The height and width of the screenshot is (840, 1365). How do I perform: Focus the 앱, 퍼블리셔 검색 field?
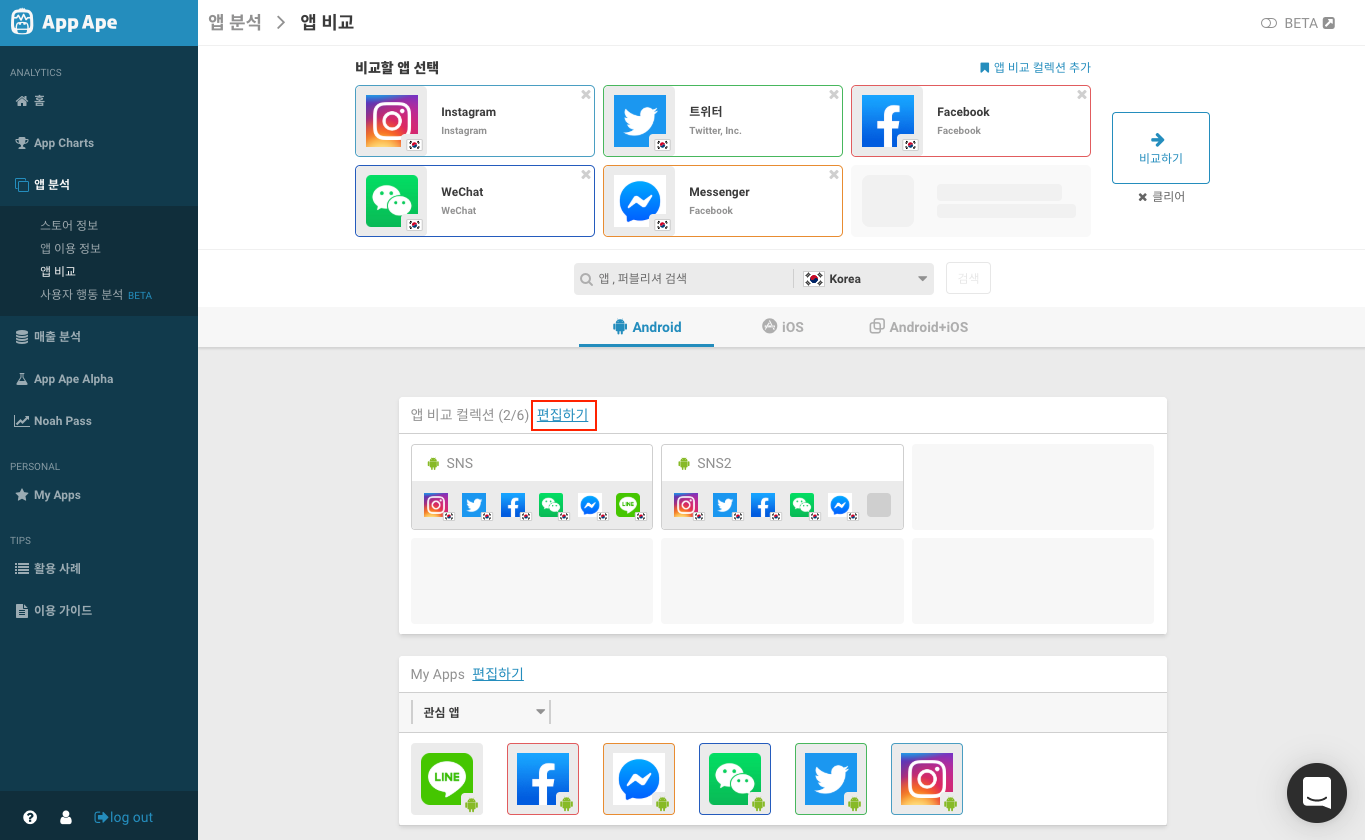pyautogui.click(x=684, y=279)
